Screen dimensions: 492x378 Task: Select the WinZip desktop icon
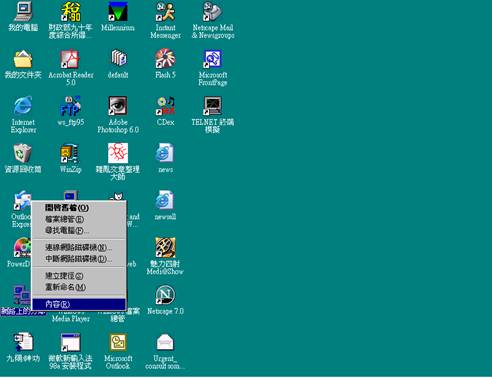pos(71,153)
